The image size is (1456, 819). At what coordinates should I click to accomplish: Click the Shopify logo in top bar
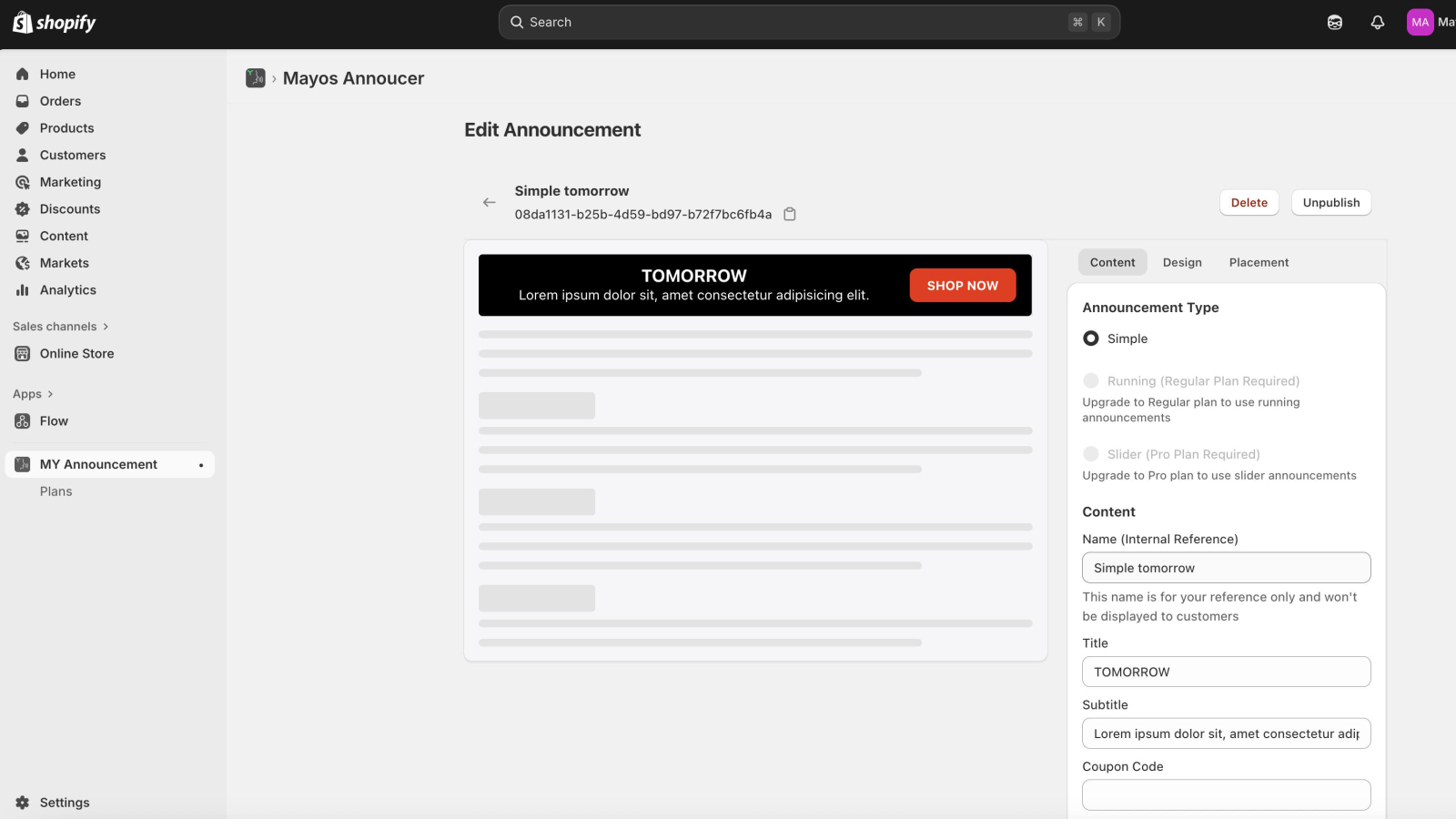[55, 23]
